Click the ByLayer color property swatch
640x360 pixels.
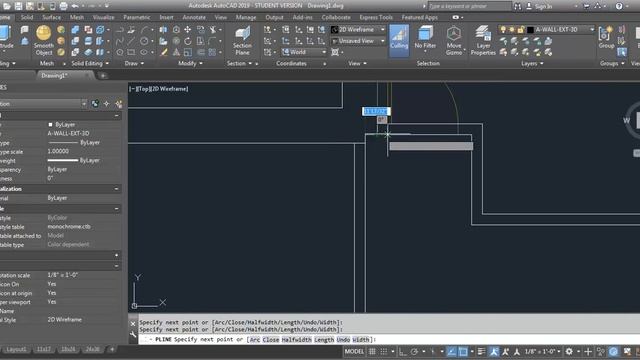coord(50,124)
